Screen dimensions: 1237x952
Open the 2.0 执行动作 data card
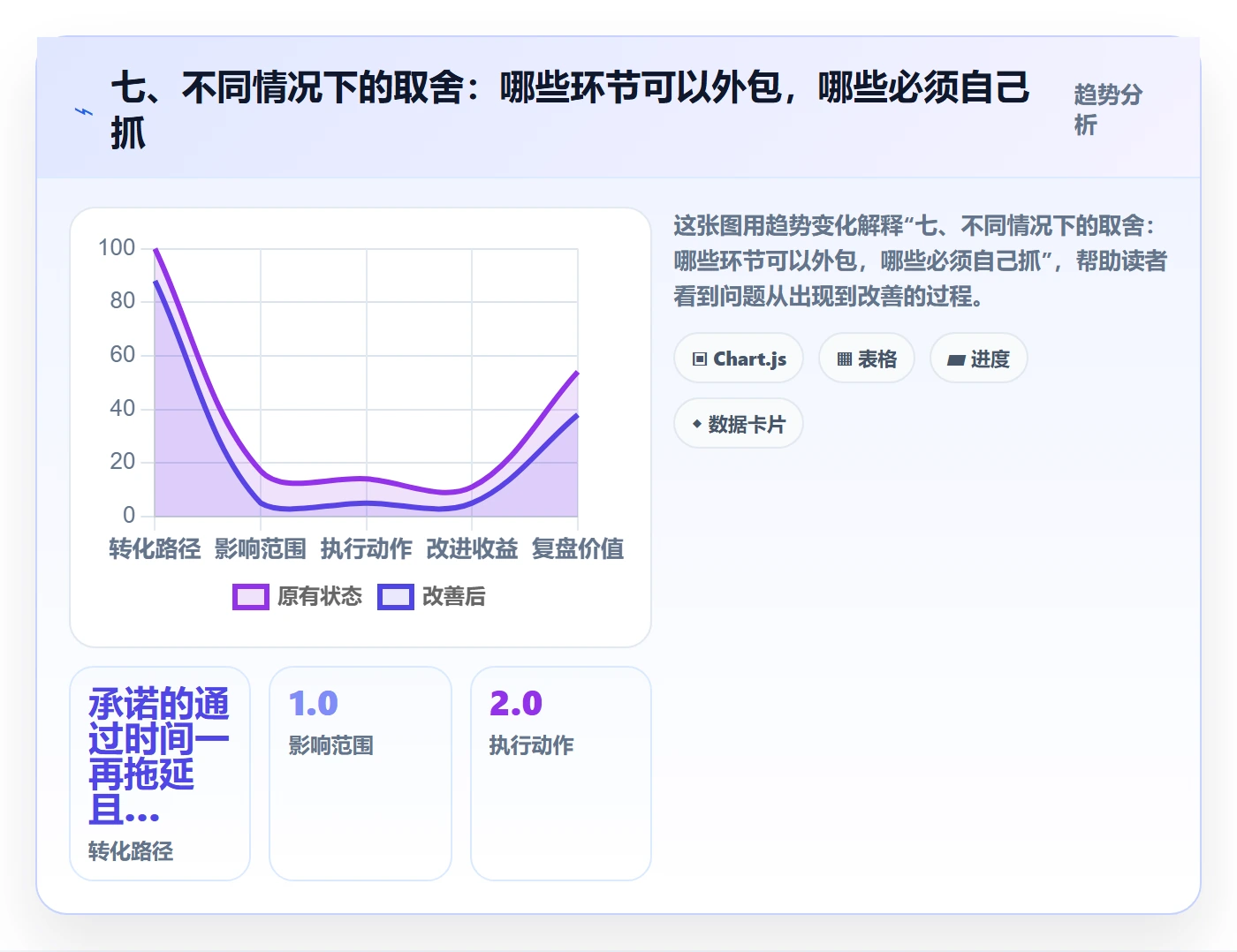tap(561, 774)
